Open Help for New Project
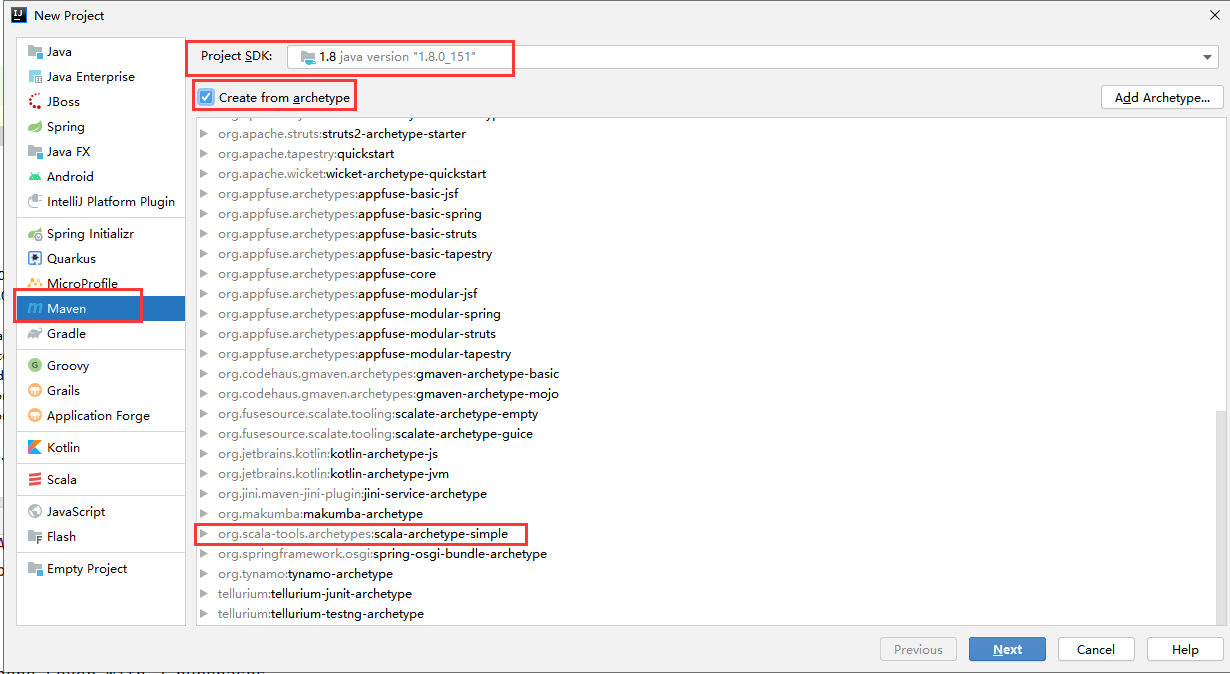Image resolution: width=1230 pixels, height=674 pixels. 1185,649
